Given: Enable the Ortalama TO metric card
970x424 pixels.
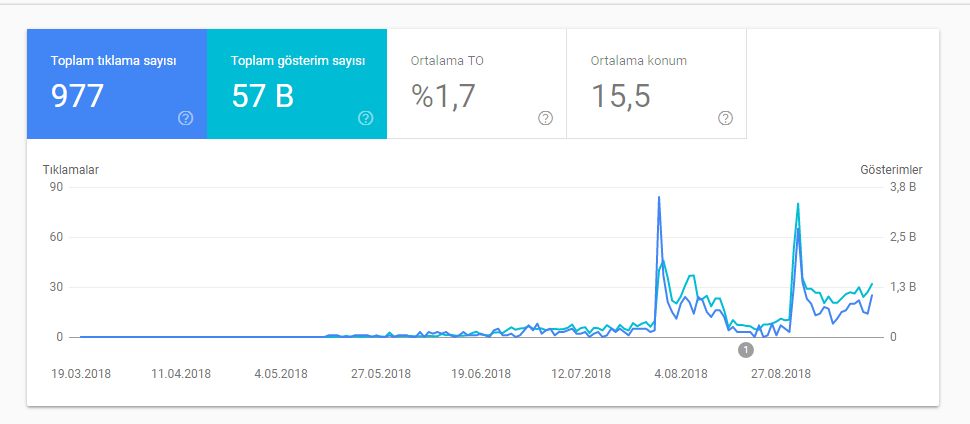Looking at the screenshot, I should point(476,84).
